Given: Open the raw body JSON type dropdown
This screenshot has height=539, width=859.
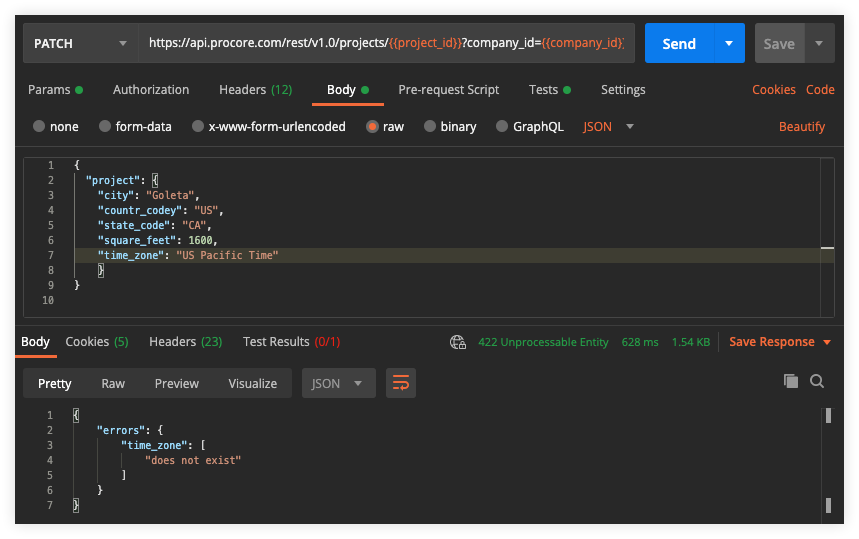Looking at the screenshot, I should 608,127.
